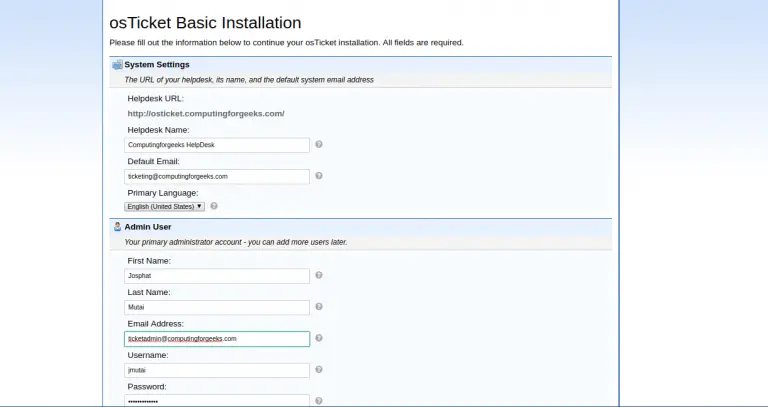This screenshot has height=407, width=768.
Task: Open help tip for Default Email field
Action: 319,175
